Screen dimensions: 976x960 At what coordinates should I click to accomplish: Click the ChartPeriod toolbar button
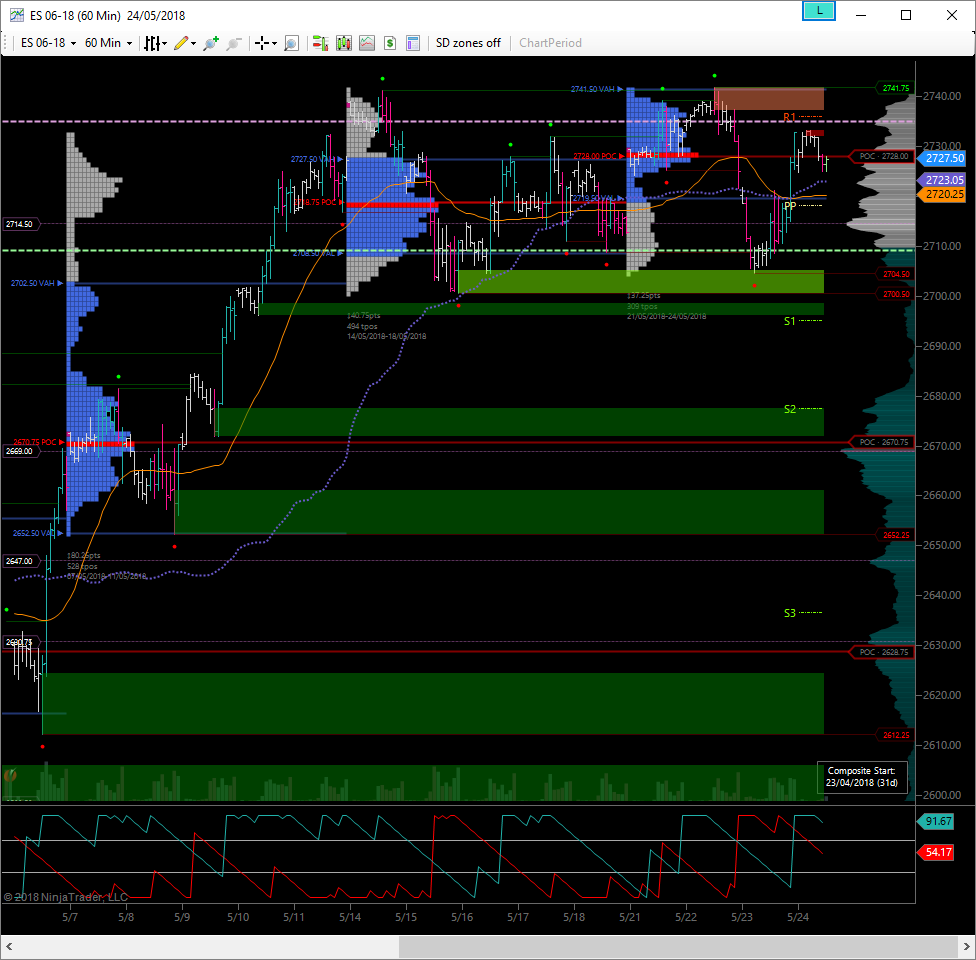pos(550,43)
